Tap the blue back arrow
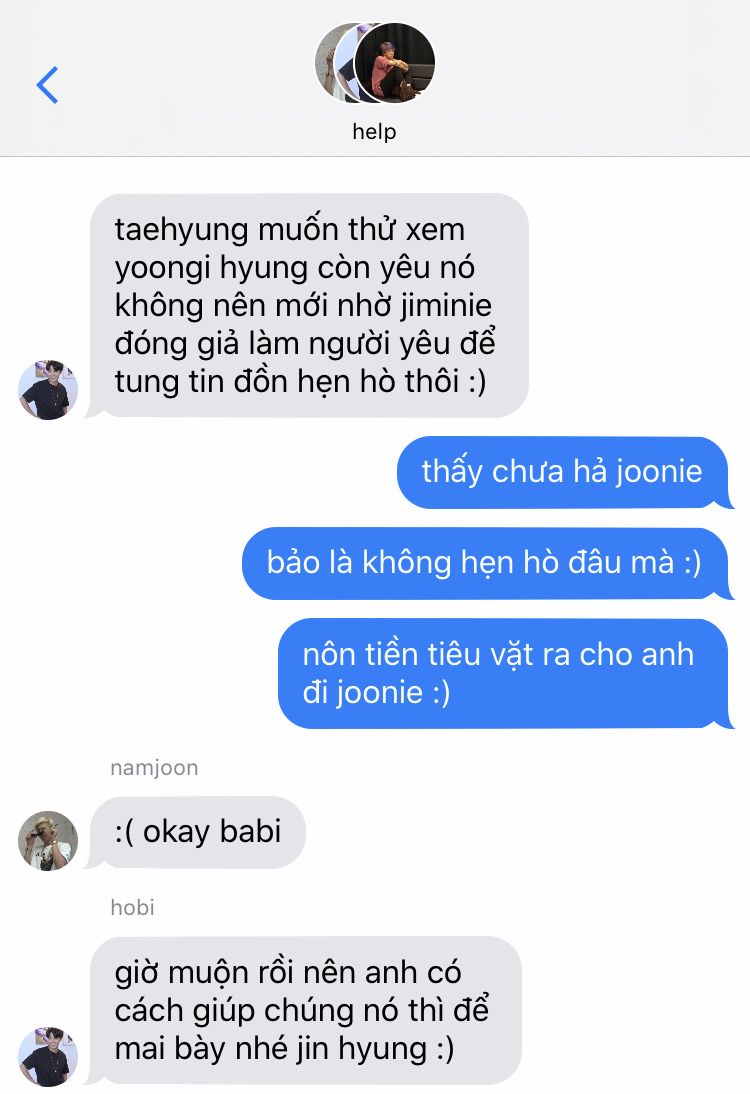This screenshot has width=750, height=1094. click(47, 85)
